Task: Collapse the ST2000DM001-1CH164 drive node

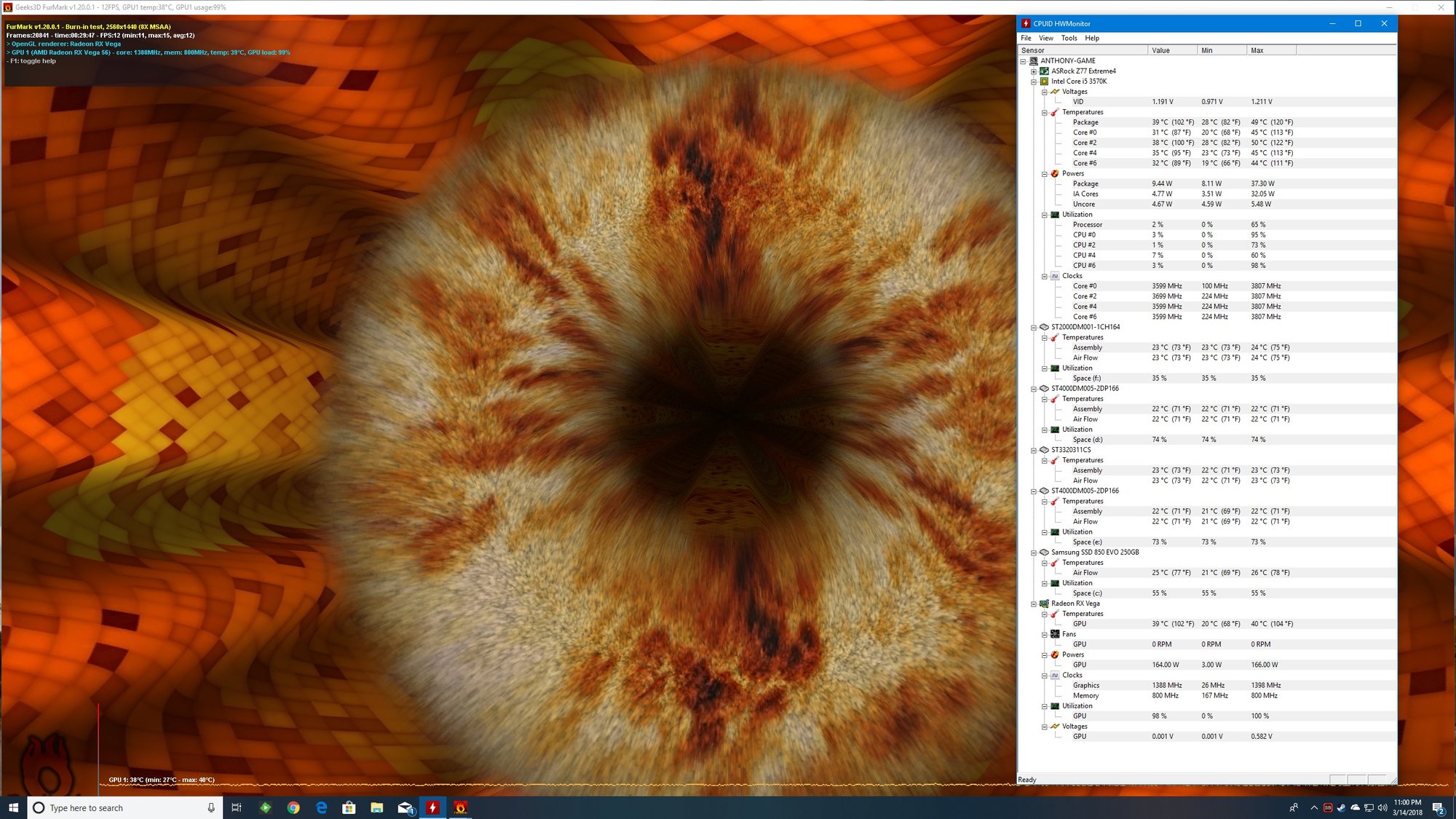Action: pyautogui.click(x=1034, y=328)
